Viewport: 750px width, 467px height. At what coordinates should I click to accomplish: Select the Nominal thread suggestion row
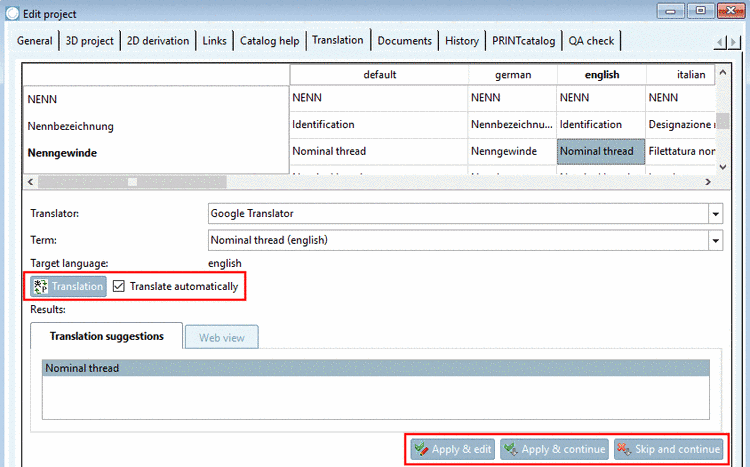[375, 368]
